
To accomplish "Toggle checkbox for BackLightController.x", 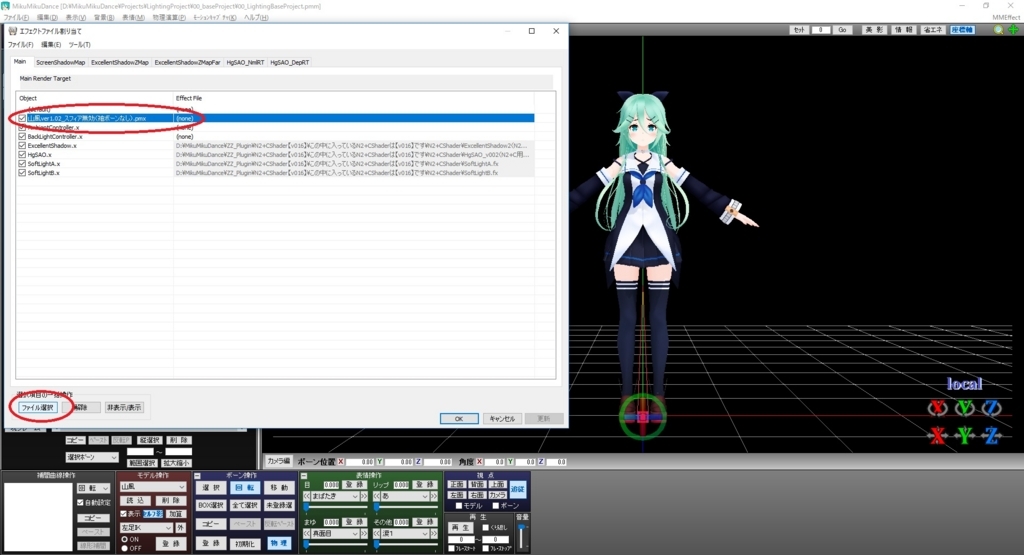I will 22,136.
